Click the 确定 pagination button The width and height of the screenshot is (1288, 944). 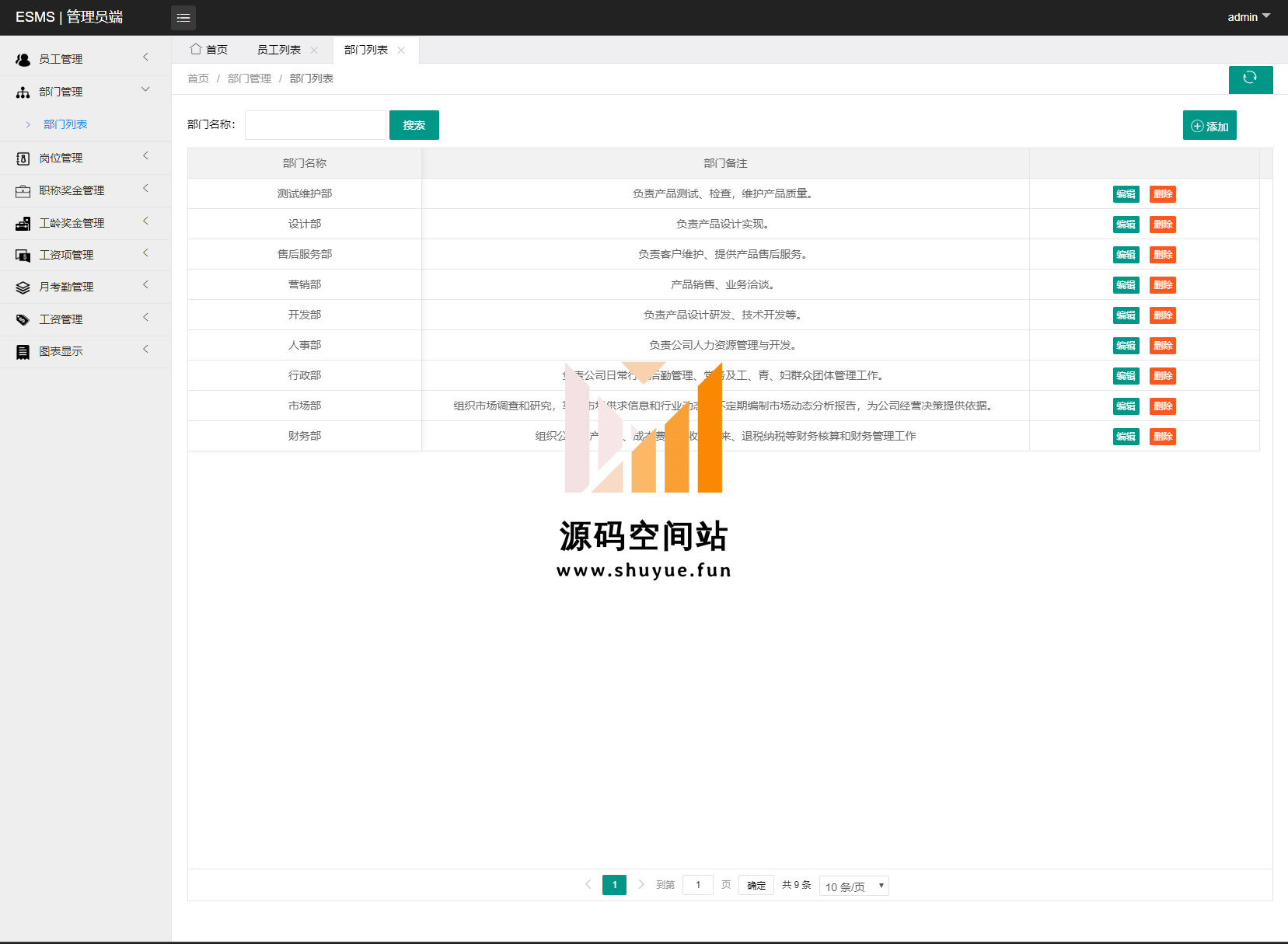click(x=756, y=885)
